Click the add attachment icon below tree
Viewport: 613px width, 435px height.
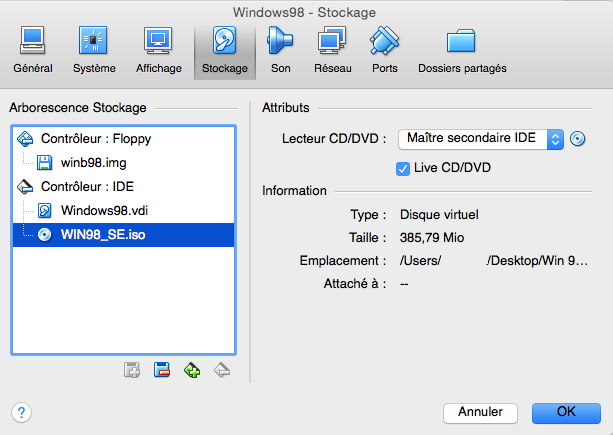tap(132, 370)
